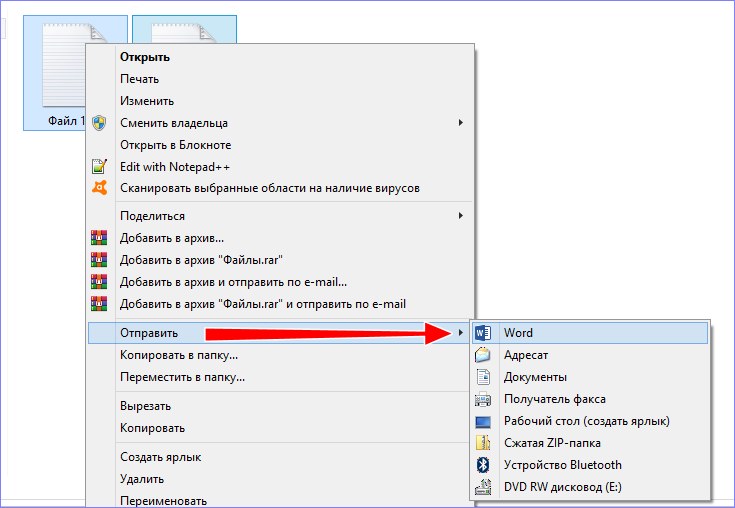Expand the Поделиться submenu arrow

[461, 216]
